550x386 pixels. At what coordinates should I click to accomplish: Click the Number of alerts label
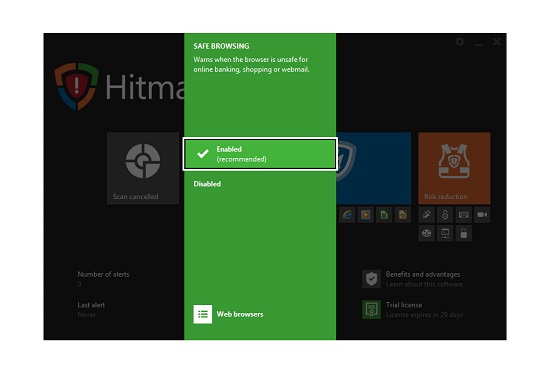pyautogui.click(x=103, y=274)
